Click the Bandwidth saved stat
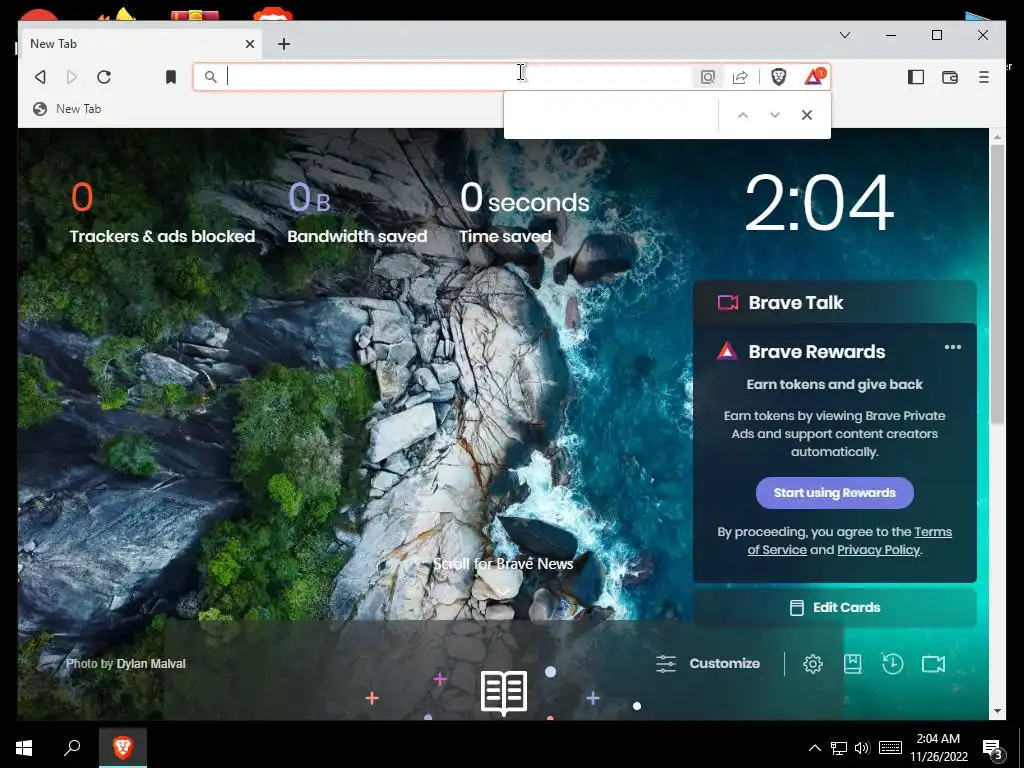This screenshot has height=768, width=1024. tap(357, 214)
